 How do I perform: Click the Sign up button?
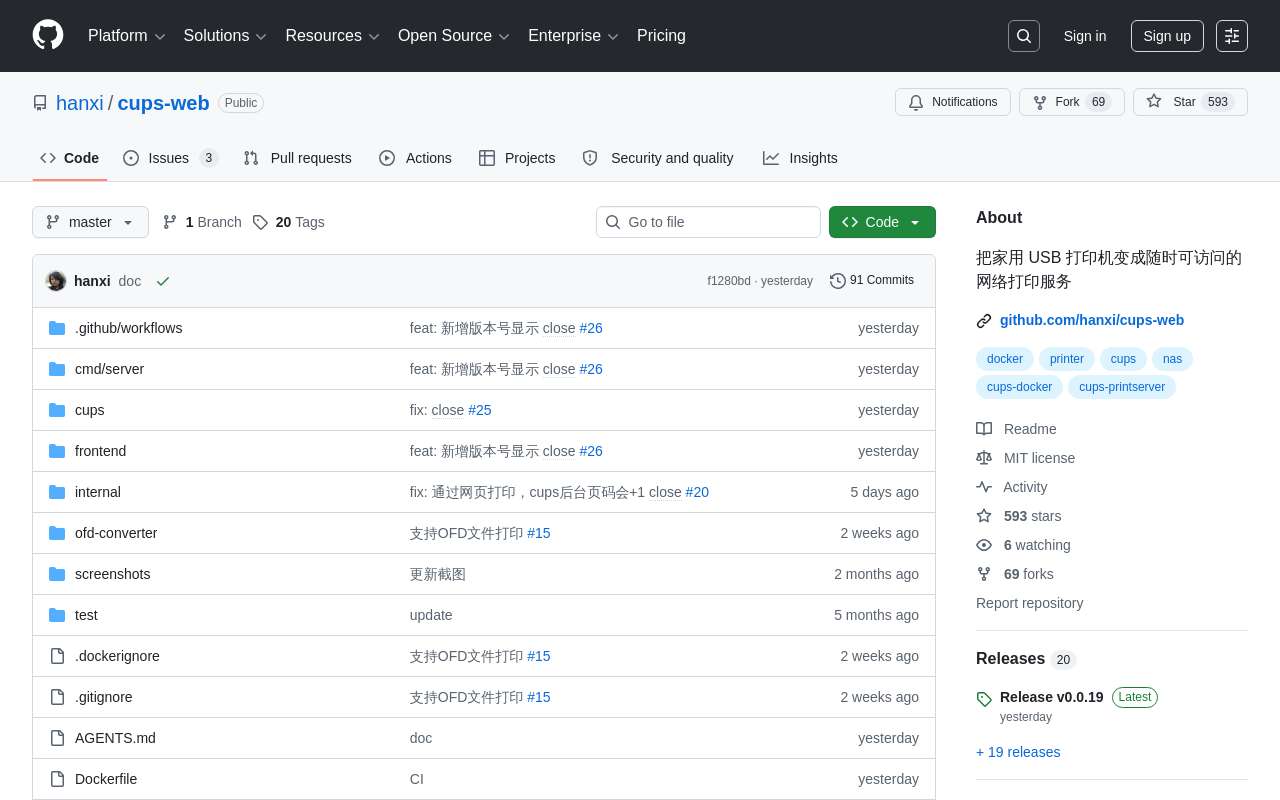(x=1167, y=36)
